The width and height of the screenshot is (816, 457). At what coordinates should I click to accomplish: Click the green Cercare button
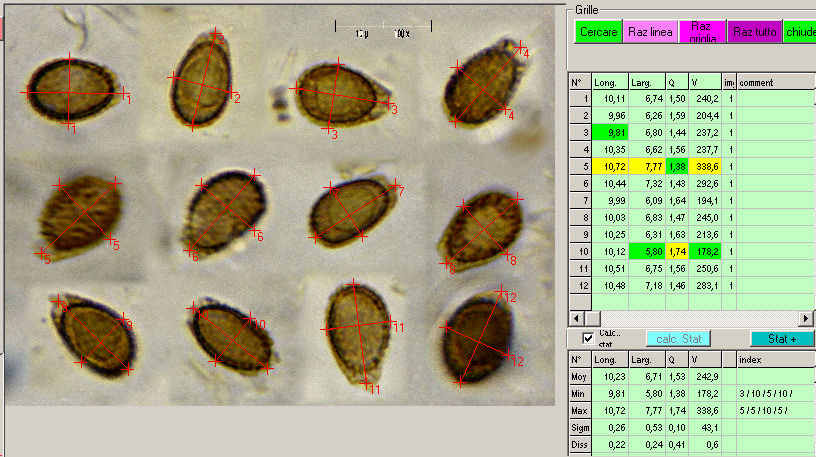point(598,32)
